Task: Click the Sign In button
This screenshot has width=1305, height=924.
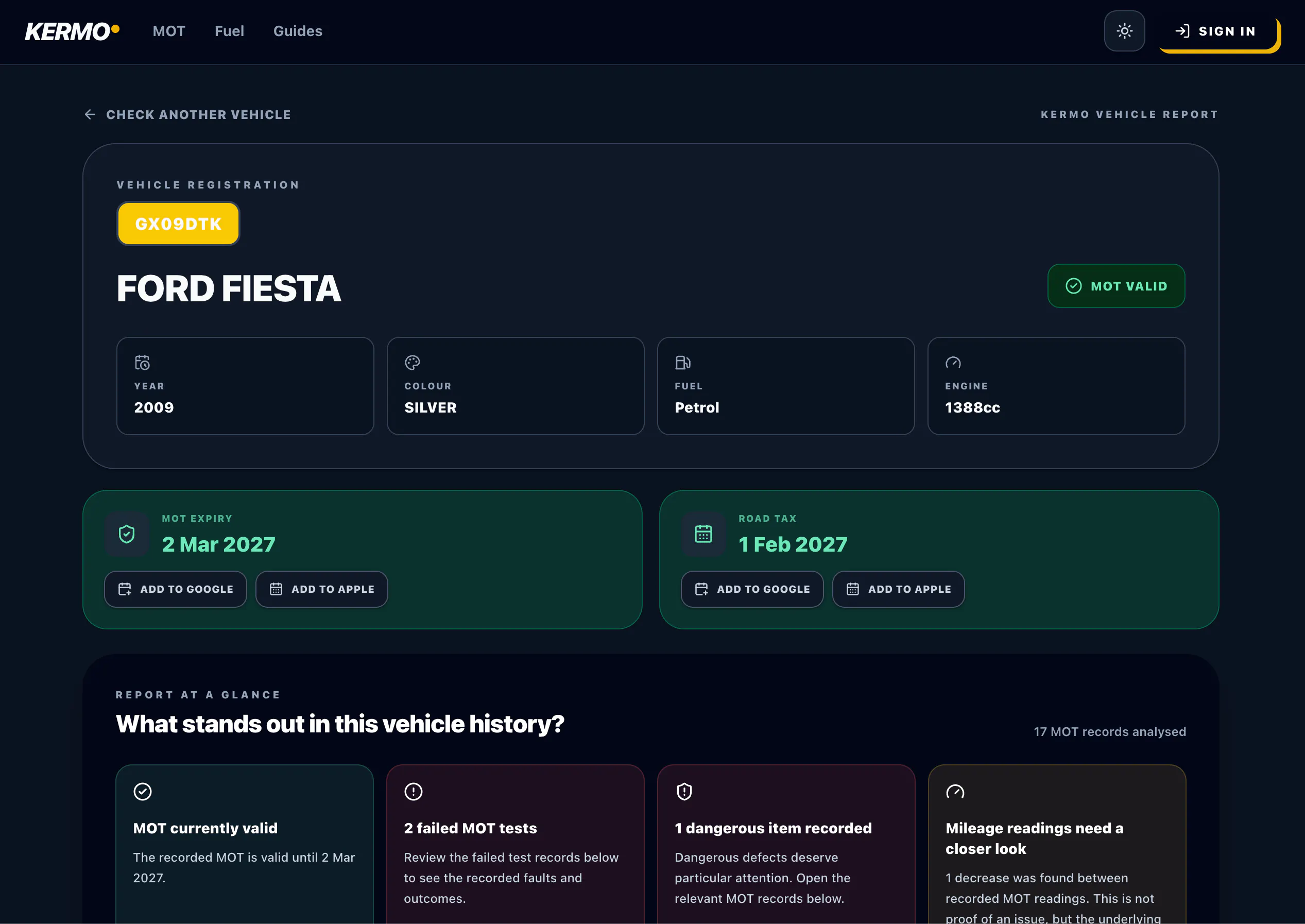Action: click(x=1218, y=32)
